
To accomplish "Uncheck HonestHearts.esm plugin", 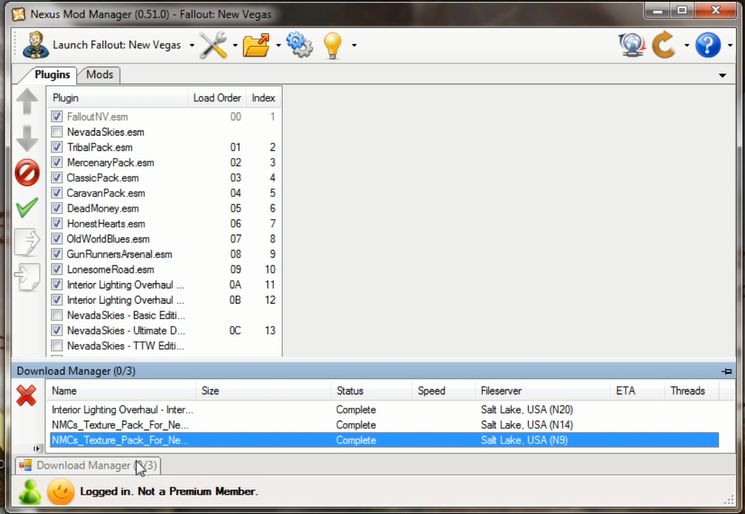I will pyautogui.click(x=57, y=223).
